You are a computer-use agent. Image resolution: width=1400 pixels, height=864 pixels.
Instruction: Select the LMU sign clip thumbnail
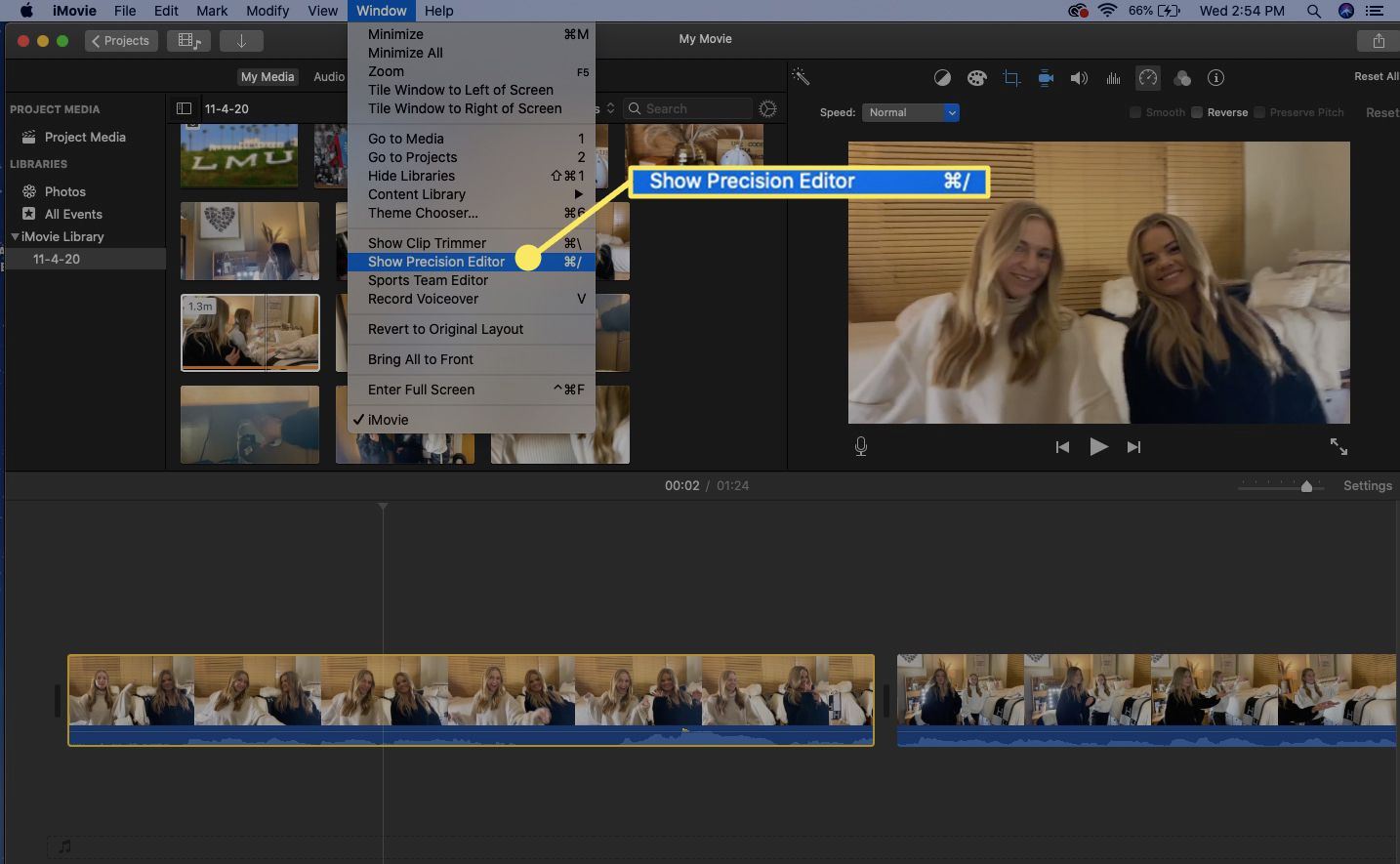point(239,154)
